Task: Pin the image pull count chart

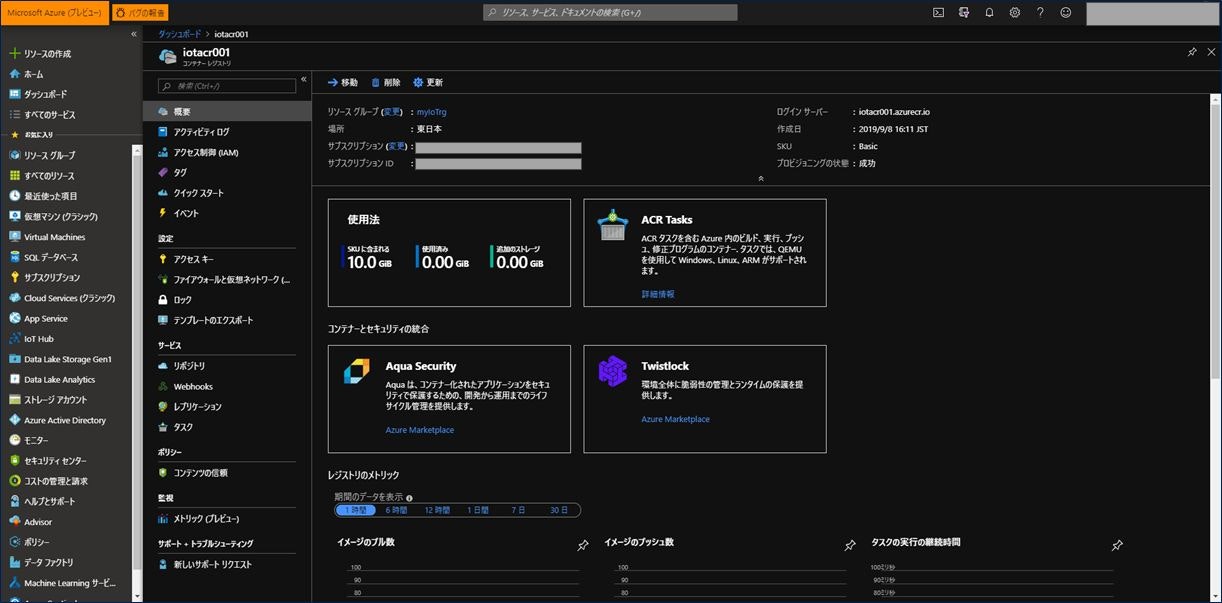Action: pyautogui.click(x=583, y=545)
